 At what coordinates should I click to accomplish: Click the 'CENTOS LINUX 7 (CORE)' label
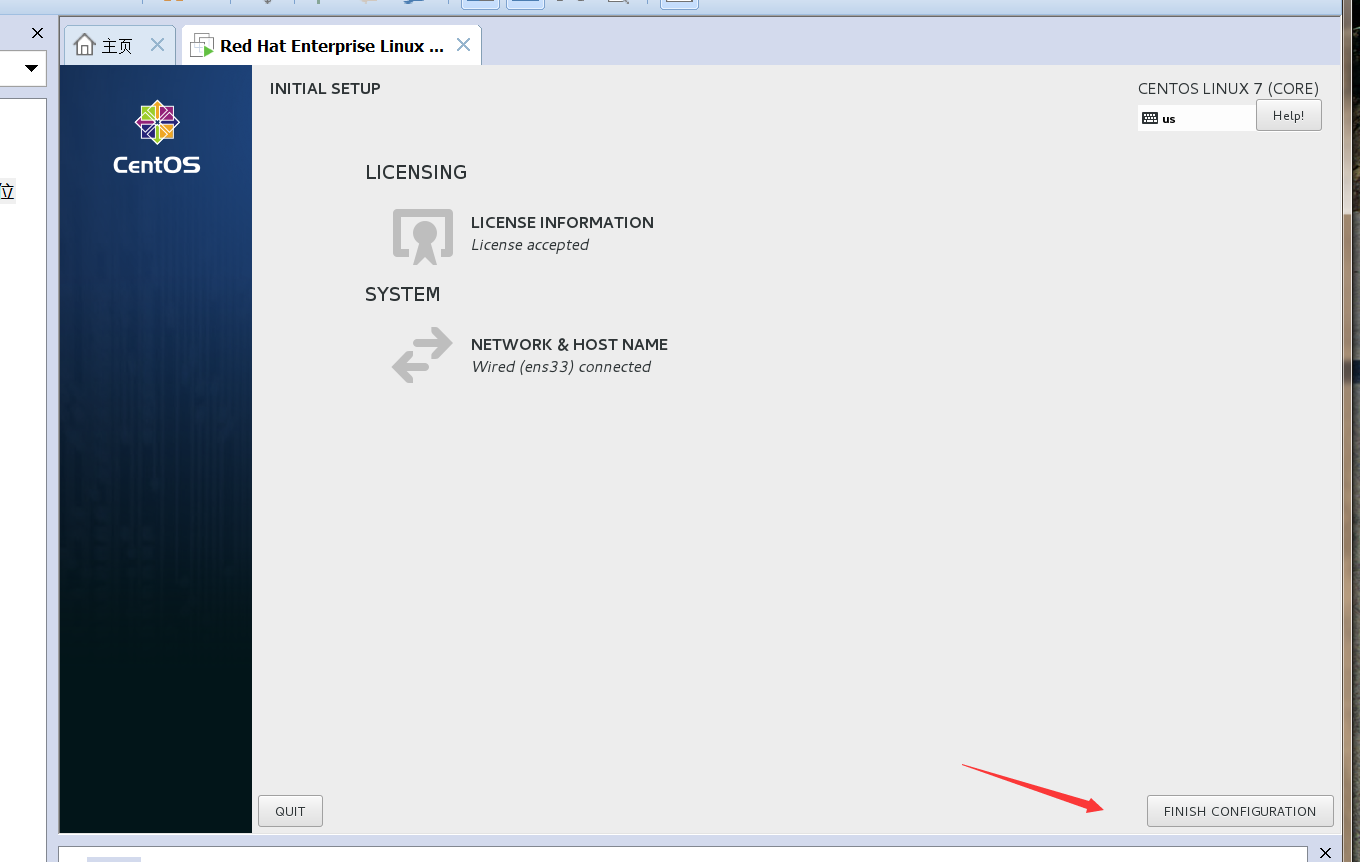(1228, 88)
